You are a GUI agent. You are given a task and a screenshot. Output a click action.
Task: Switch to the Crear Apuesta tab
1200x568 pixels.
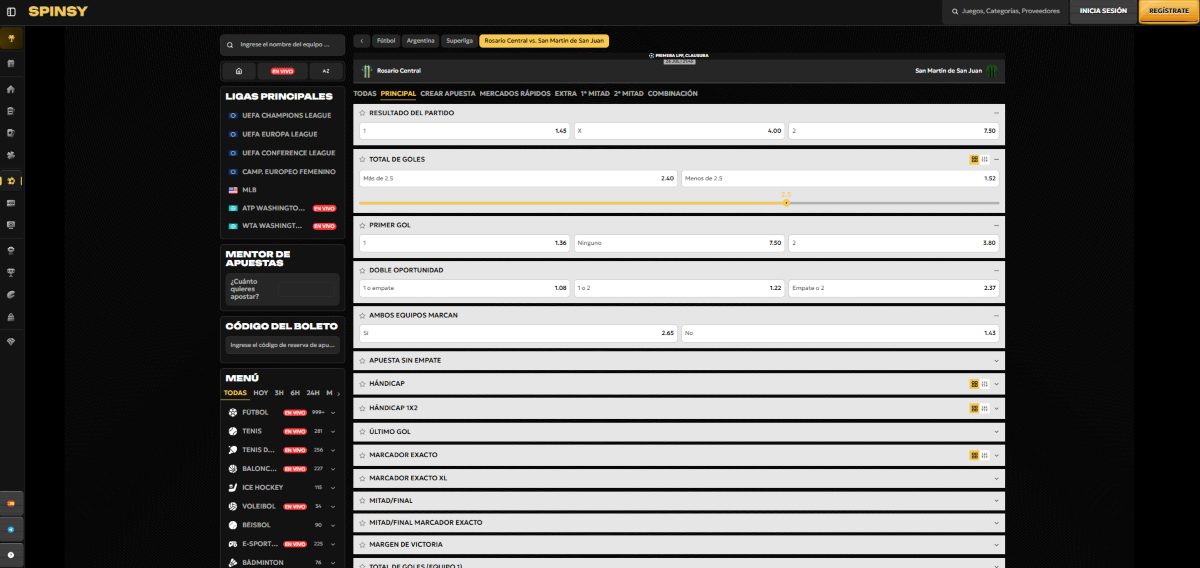tap(447, 93)
